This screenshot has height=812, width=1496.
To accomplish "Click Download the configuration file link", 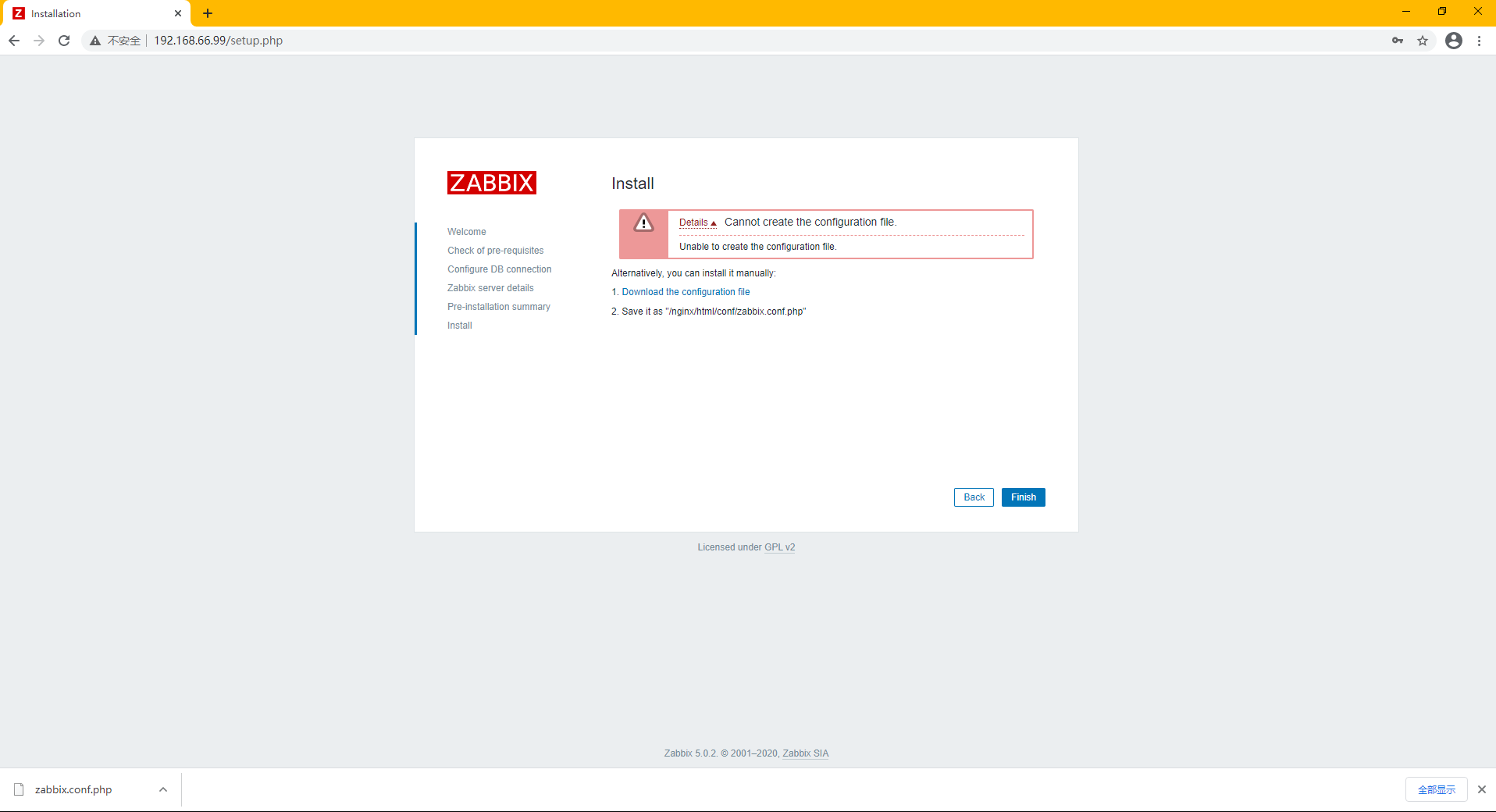I will point(686,292).
